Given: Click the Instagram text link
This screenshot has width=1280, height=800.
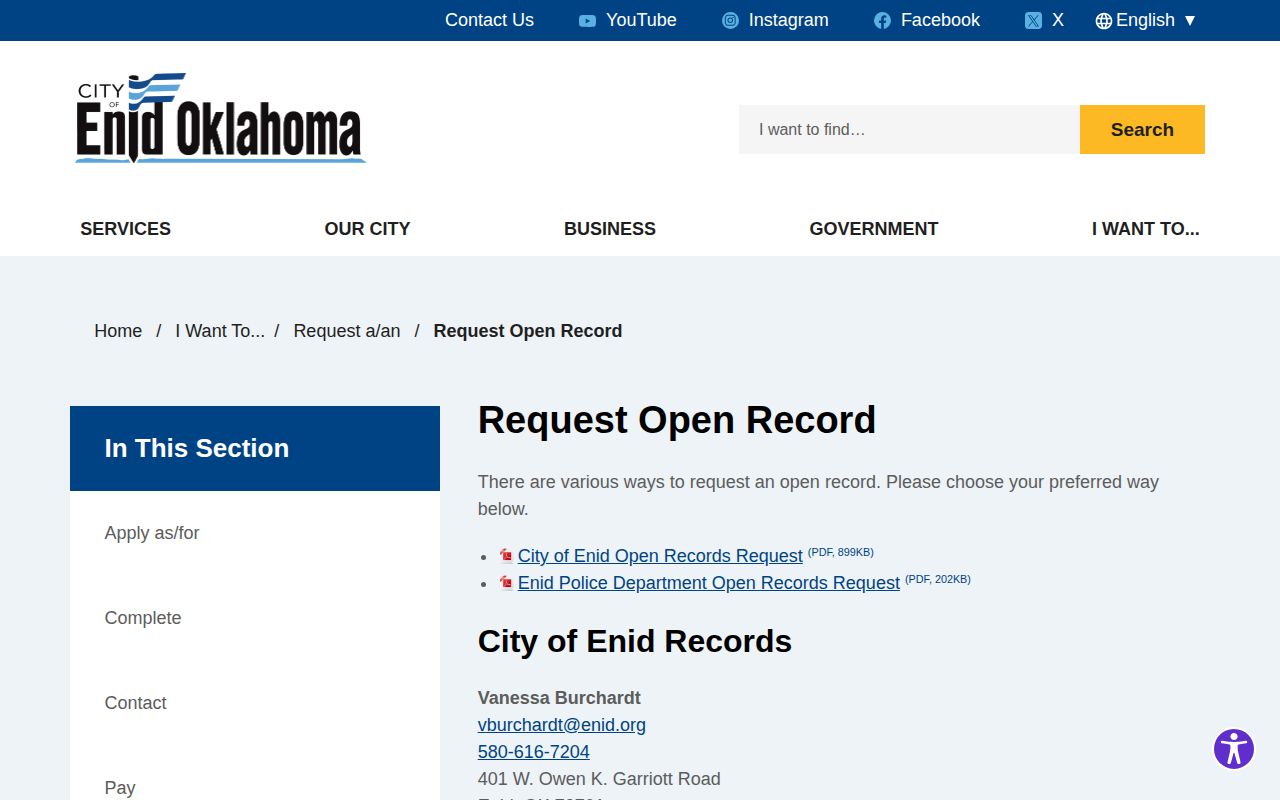Looking at the screenshot, I should (789, 20).
